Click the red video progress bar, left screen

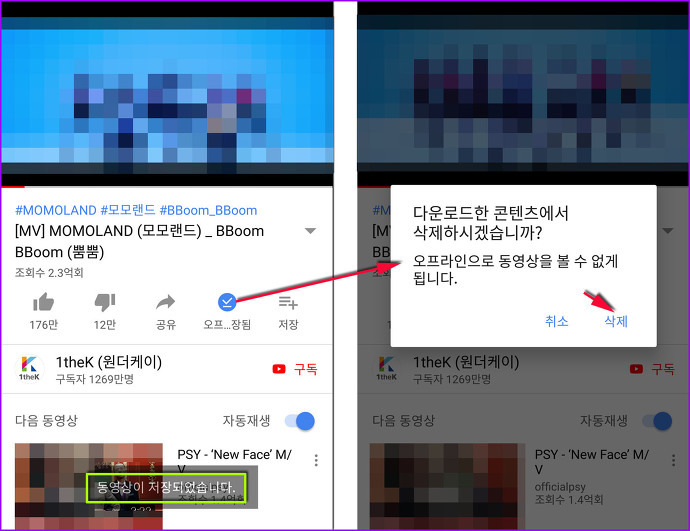[13, 187]
